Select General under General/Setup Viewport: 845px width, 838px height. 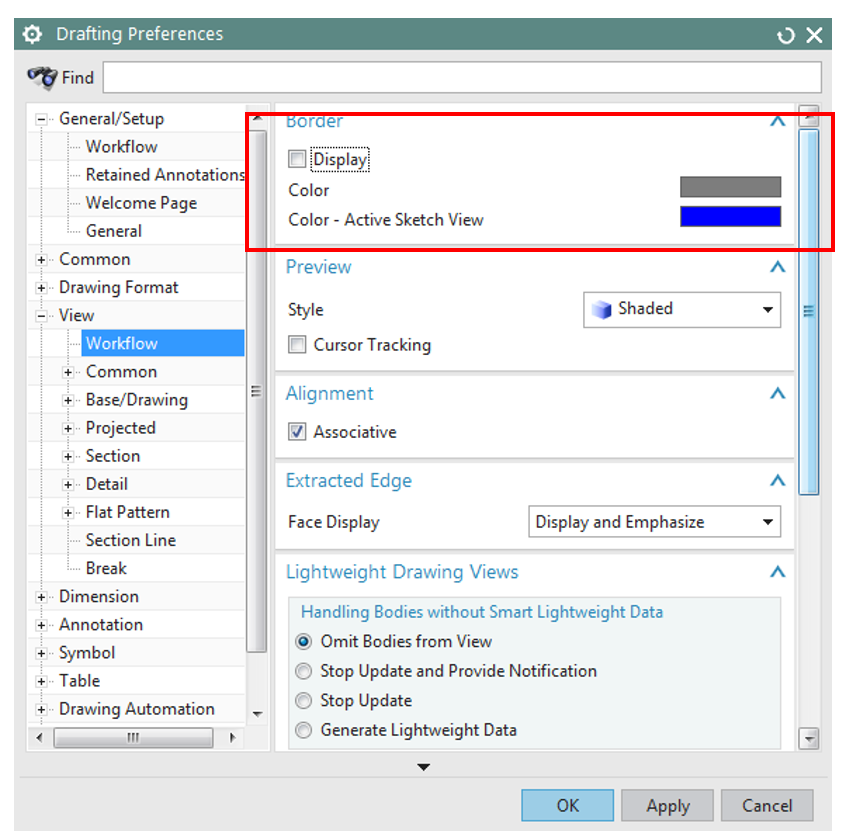click(x=114, y=231)
